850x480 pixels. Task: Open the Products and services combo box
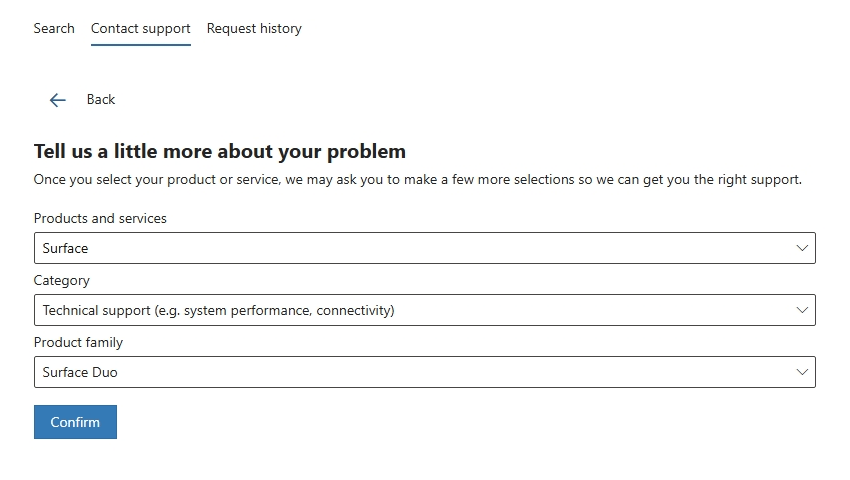coord(424,248)
